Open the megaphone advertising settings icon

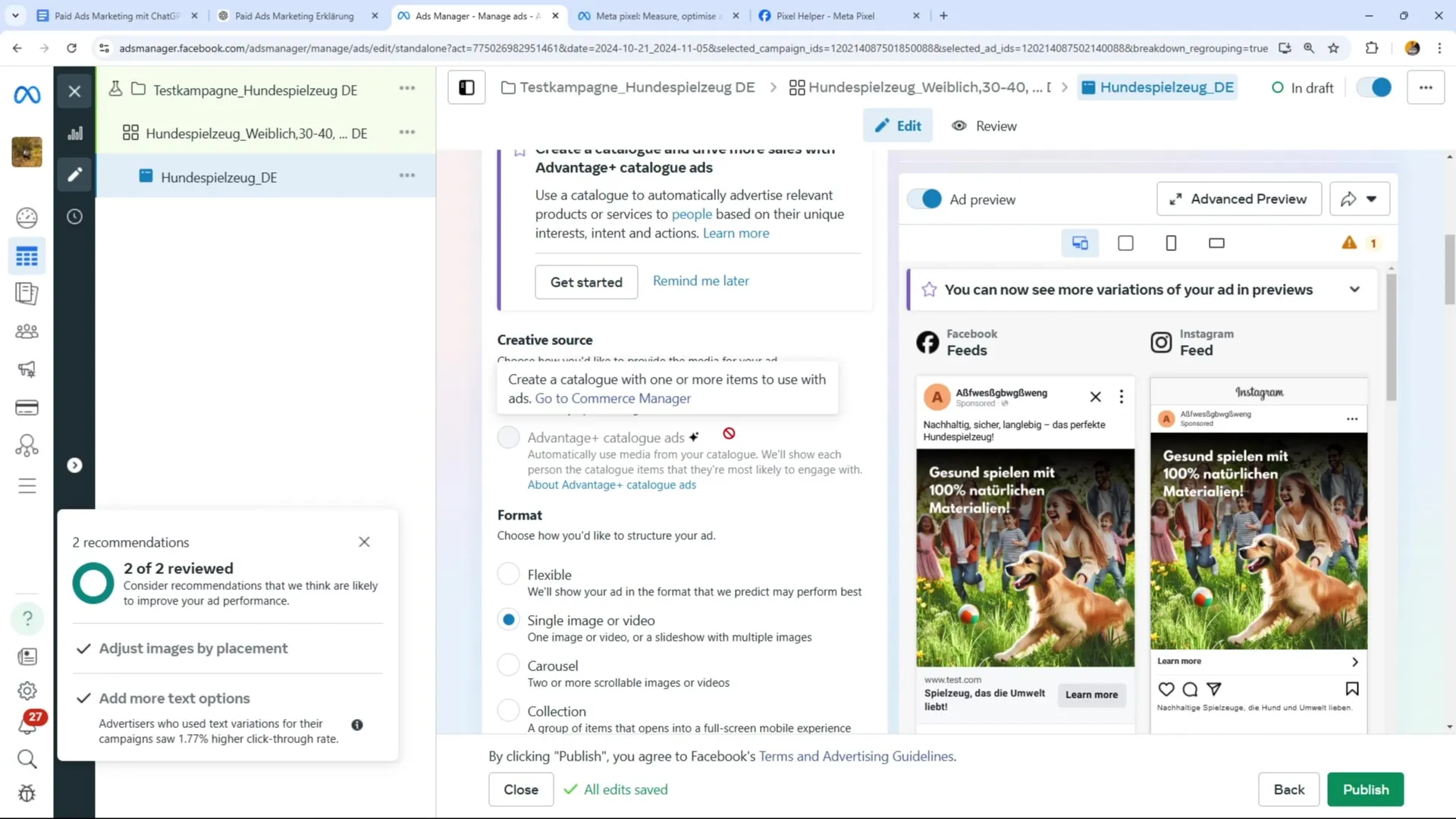tap(27, 369)
